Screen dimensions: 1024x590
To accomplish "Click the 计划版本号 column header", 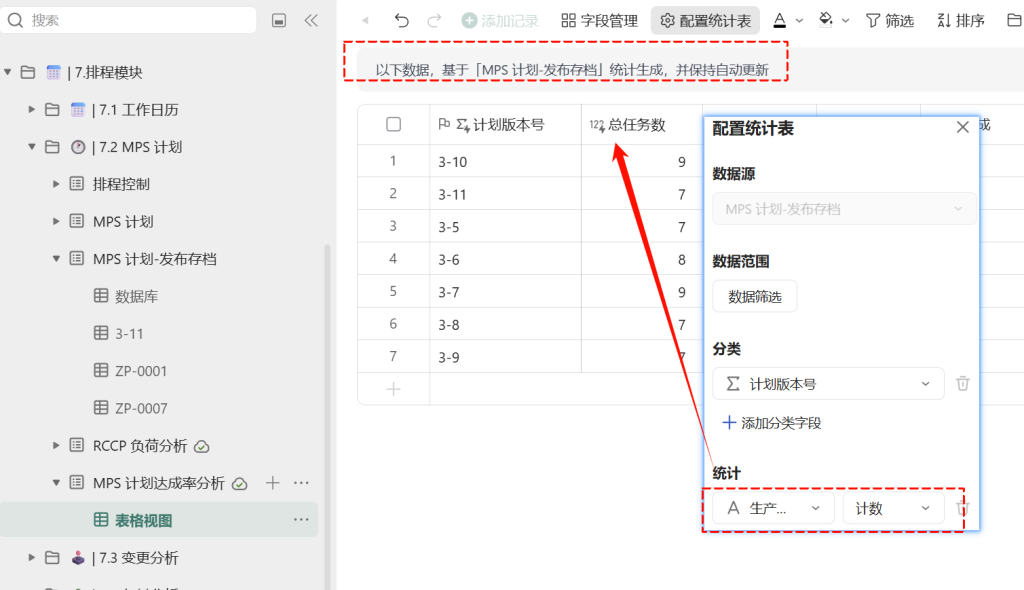I will click(x=505, y=124).
